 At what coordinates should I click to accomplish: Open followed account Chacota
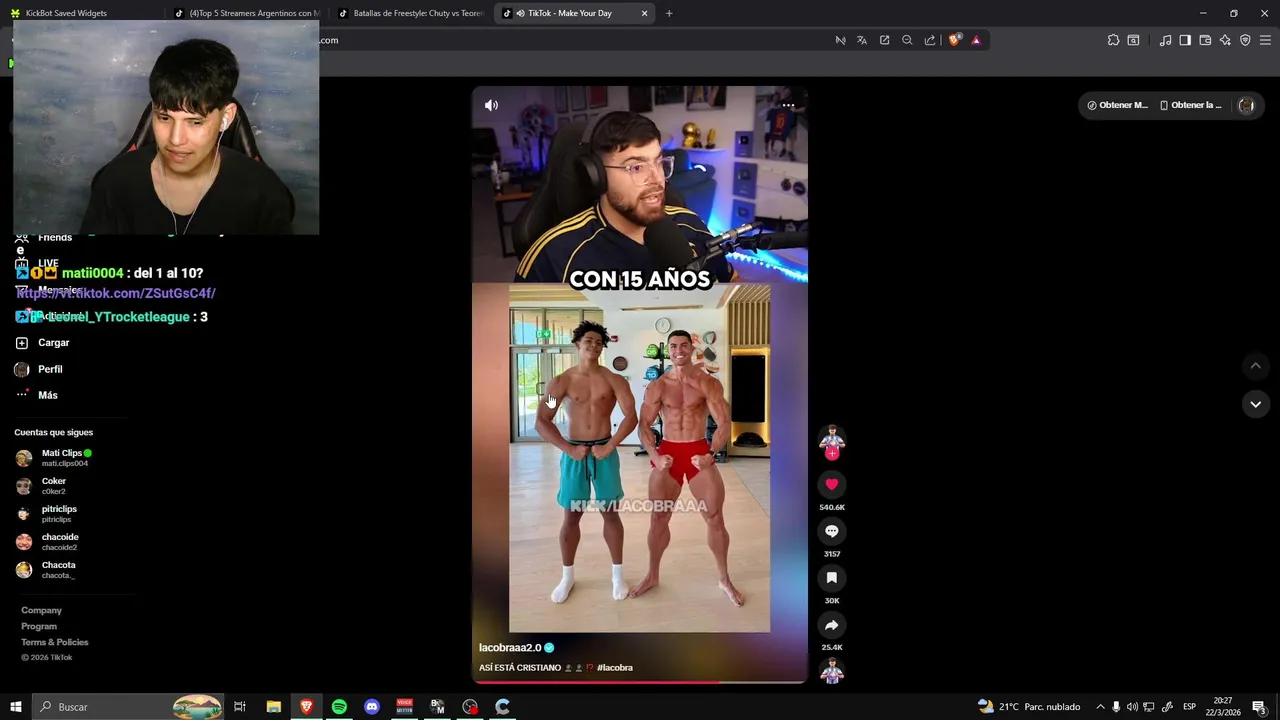click(46, 570)
